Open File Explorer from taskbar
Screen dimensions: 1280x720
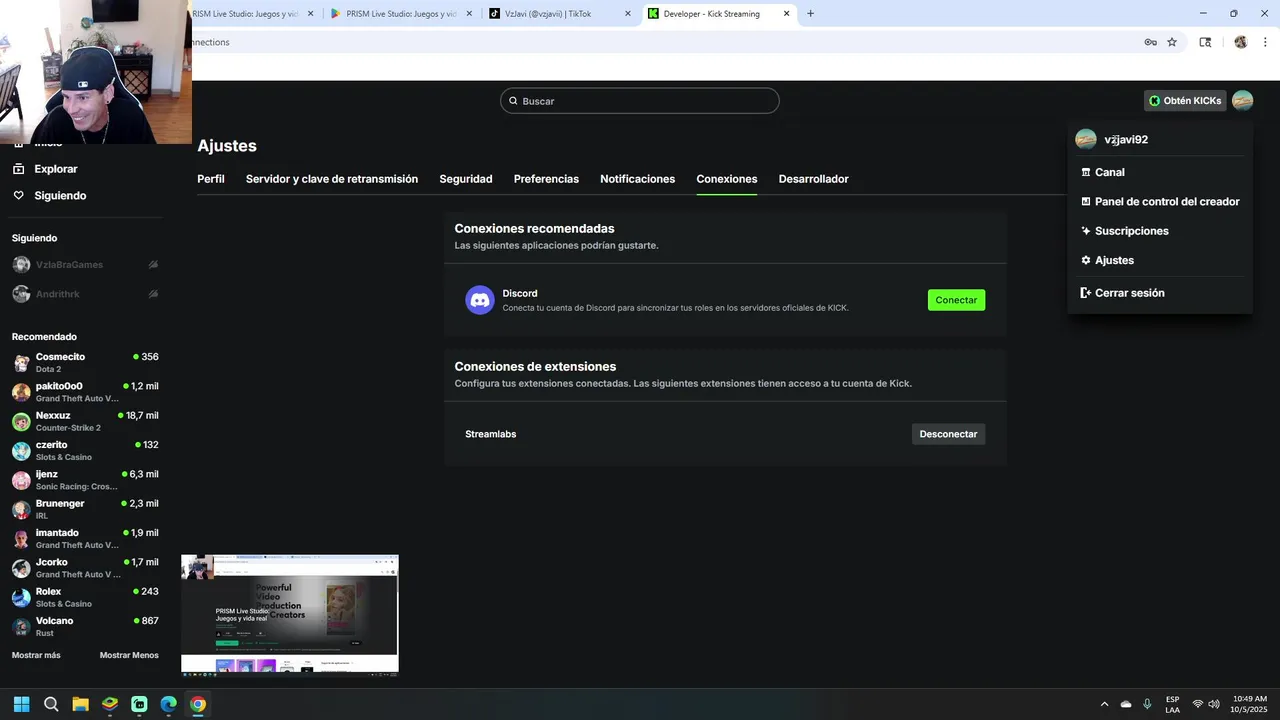click(x=80, y=704)
